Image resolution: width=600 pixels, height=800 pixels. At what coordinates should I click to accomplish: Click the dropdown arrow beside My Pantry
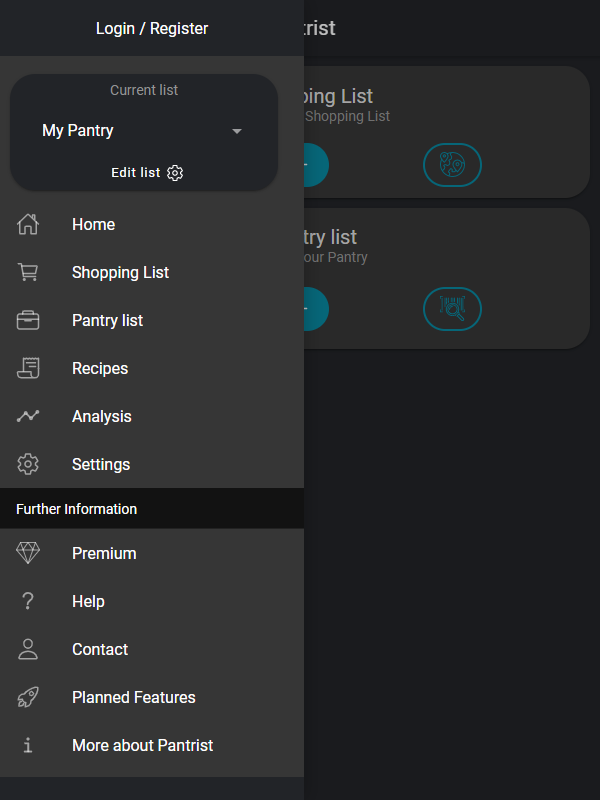tap(237, 131)
